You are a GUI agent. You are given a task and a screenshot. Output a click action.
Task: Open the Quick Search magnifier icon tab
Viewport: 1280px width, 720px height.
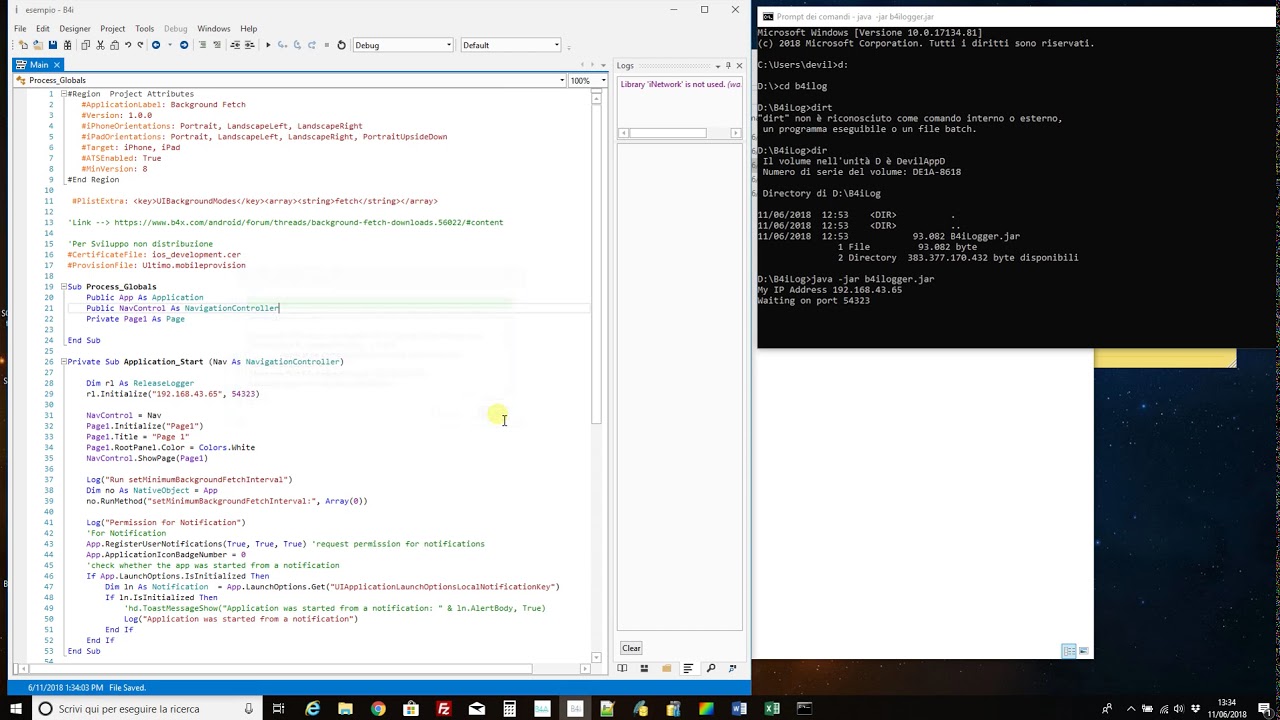711,668
